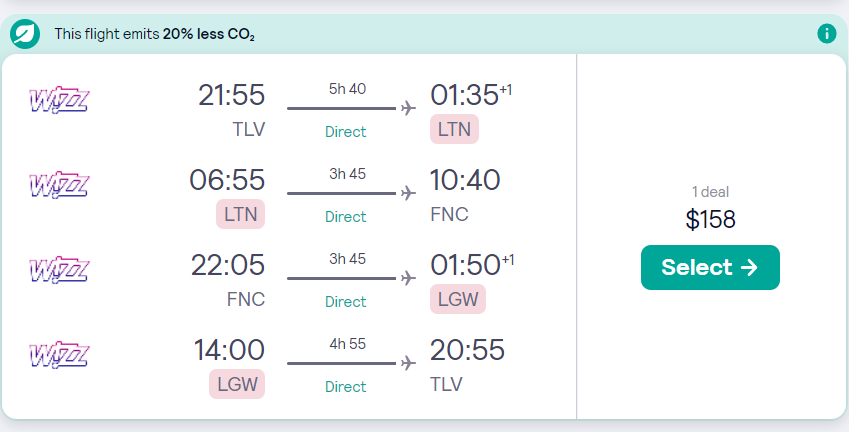Click airplane icon on the 5h 40 leg
Image resolution: width=849 pixels, height=432 pixels.
coord(408,108)
